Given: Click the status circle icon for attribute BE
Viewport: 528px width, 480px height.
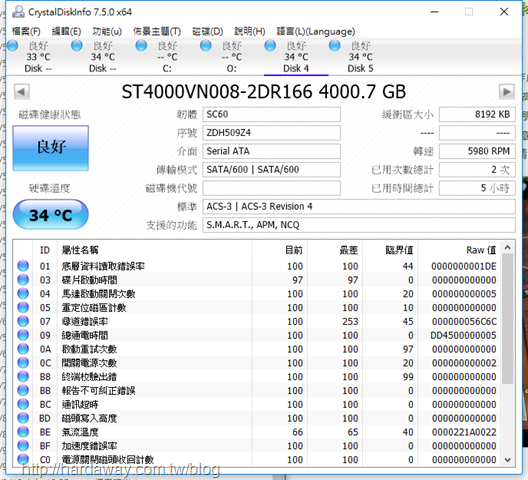Looking at the screenshot, I should [23, 431].
